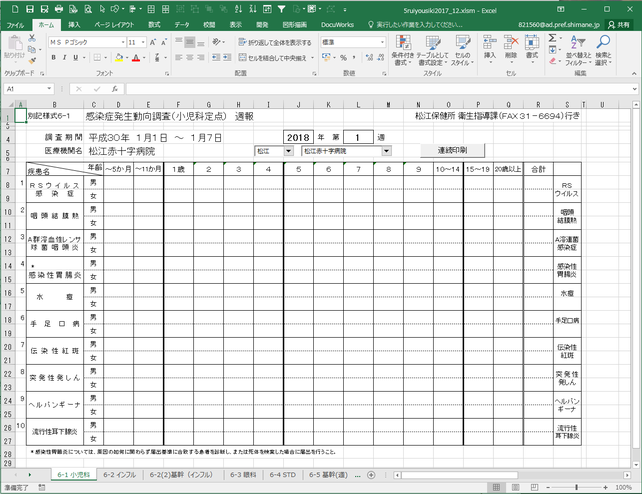Toggle Underline formatting
The image size is (642, 494).
pyautogui.click(x=75, y=58)
